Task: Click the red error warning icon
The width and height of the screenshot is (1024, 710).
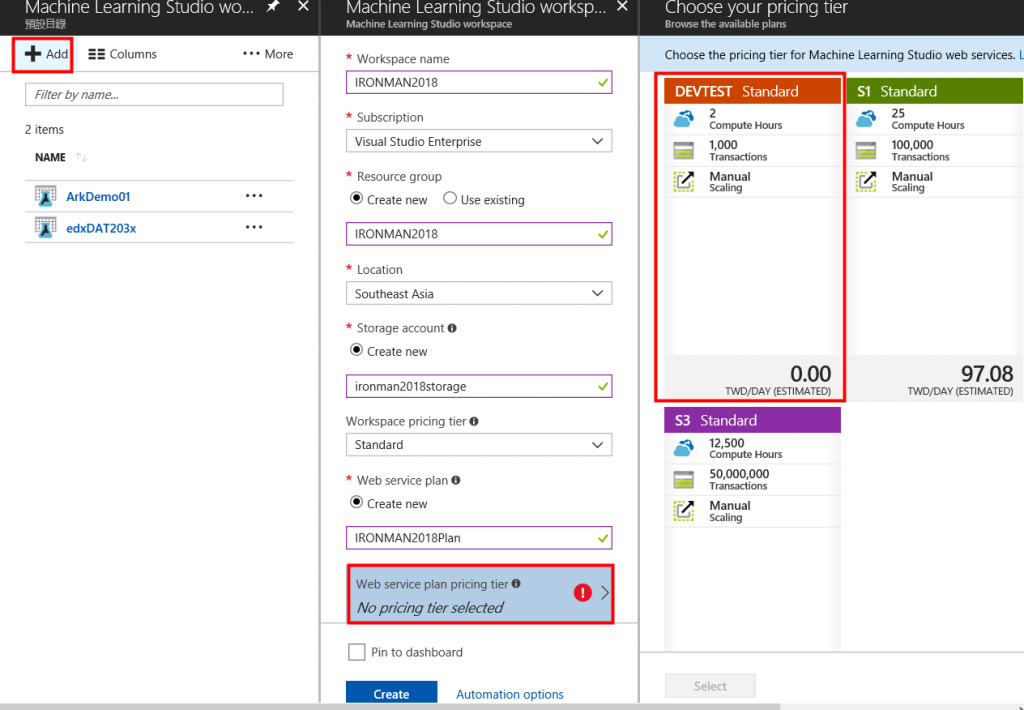Action: point(583,592)
